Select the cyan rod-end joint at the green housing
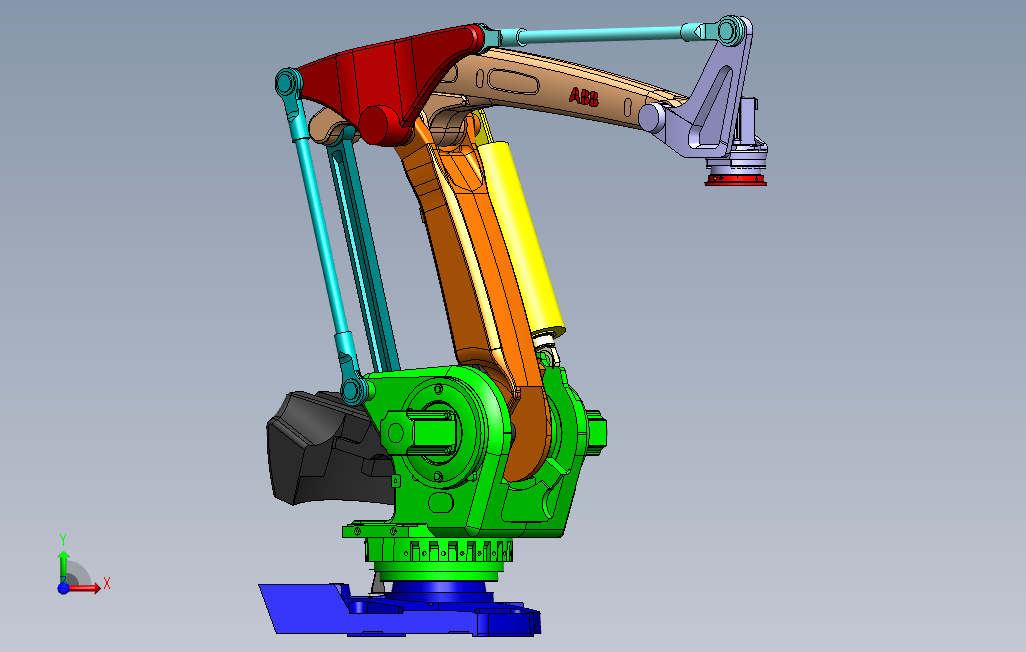 click(356, 390)
